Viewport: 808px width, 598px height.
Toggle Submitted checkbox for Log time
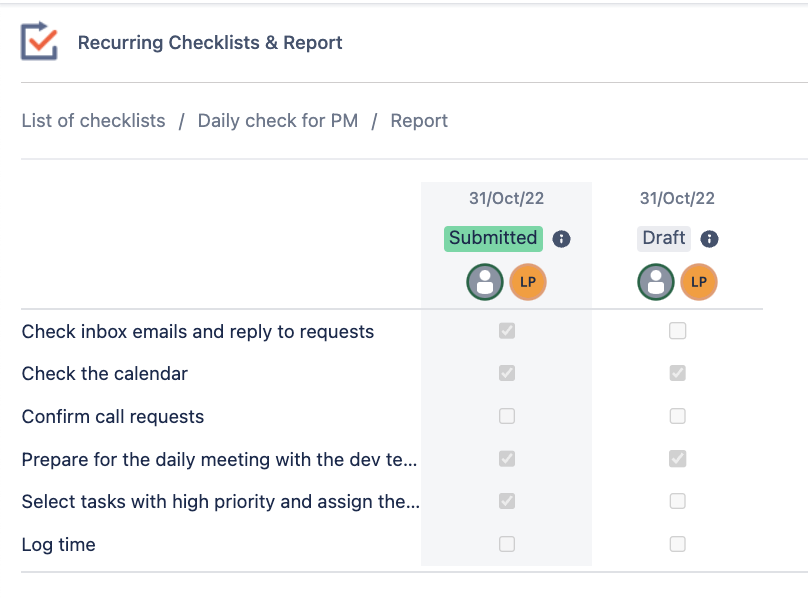click(507, 544)
